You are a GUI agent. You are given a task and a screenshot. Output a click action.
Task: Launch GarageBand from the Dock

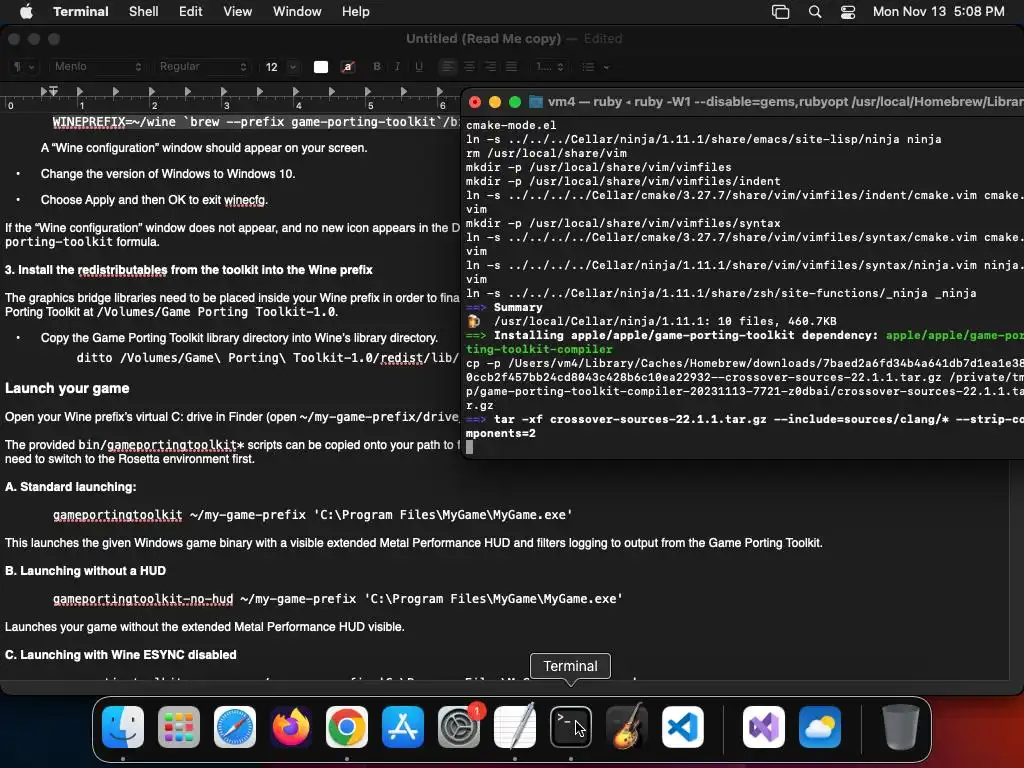click(x=627, y=727)
